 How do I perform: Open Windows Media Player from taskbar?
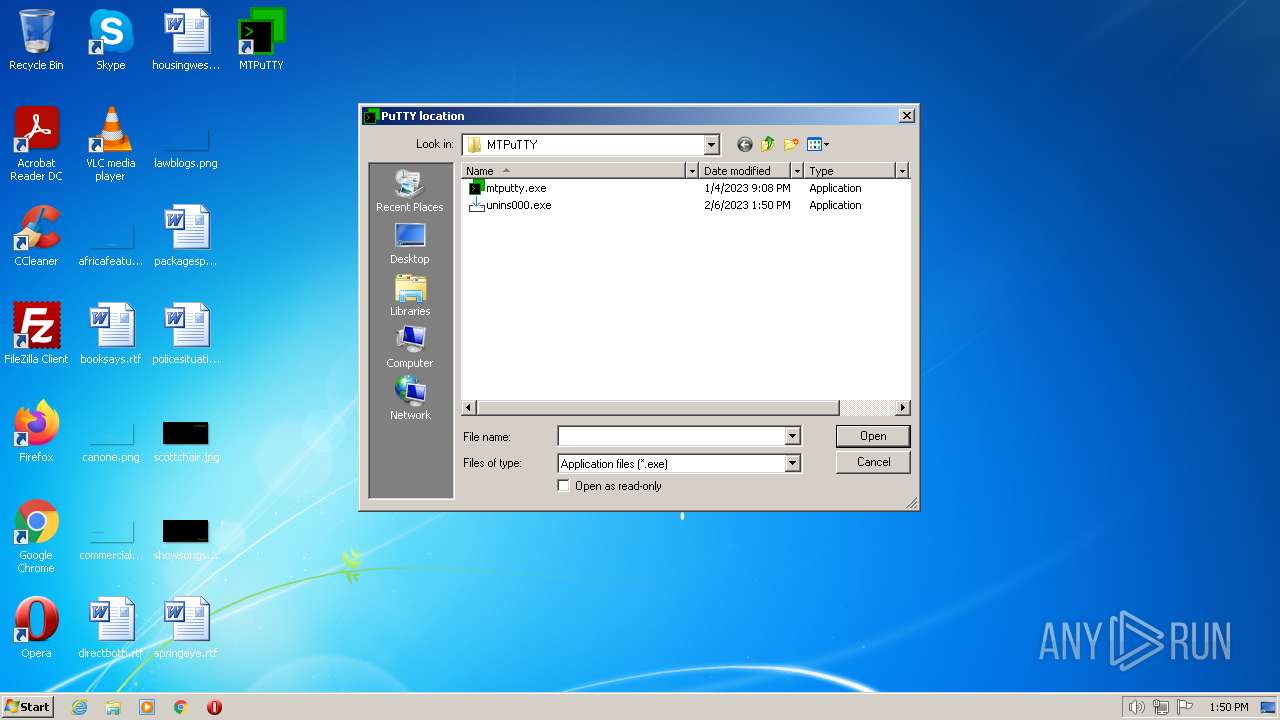tap(147, 707)
